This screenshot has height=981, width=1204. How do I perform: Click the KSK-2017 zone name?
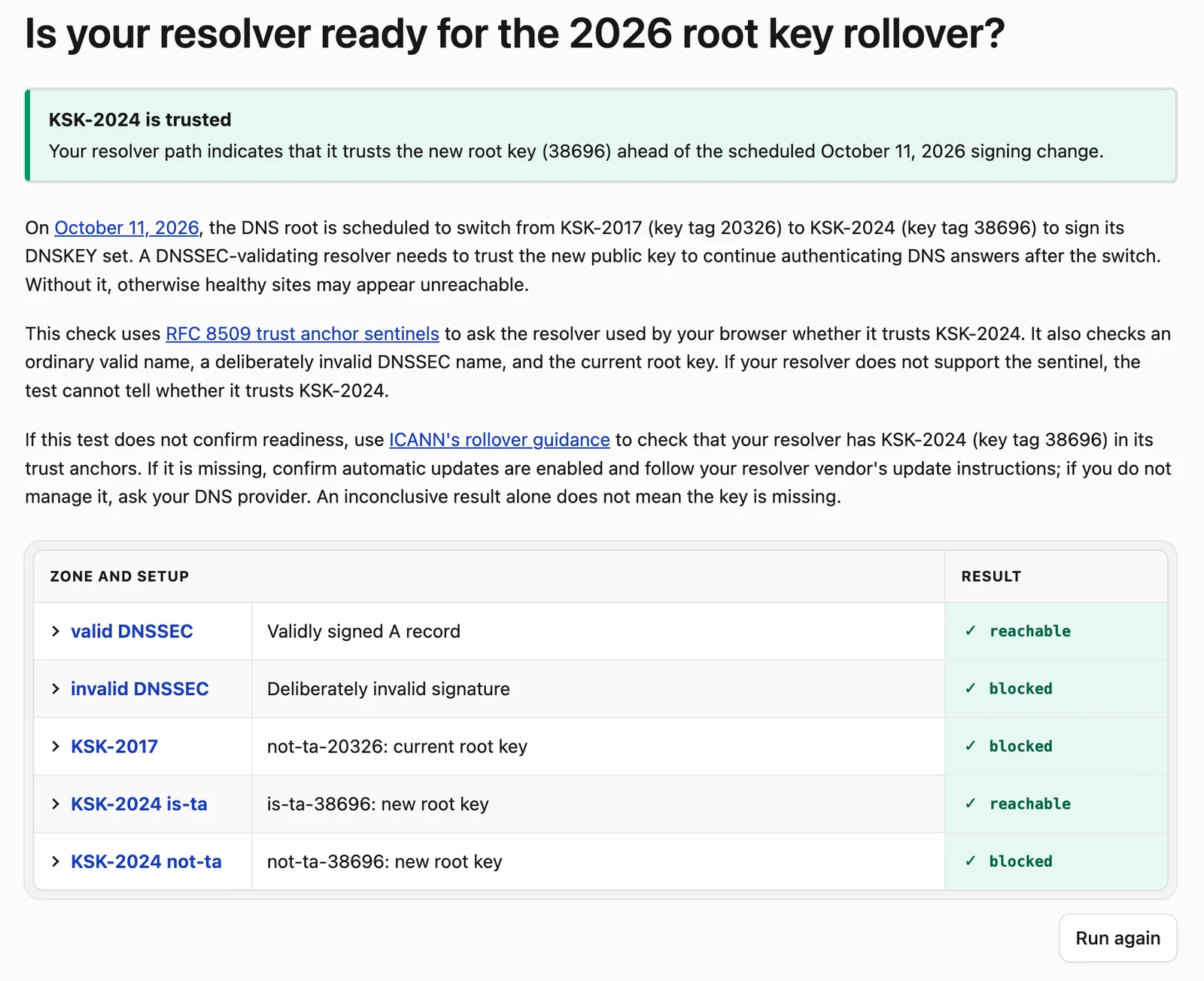(114, 746)
